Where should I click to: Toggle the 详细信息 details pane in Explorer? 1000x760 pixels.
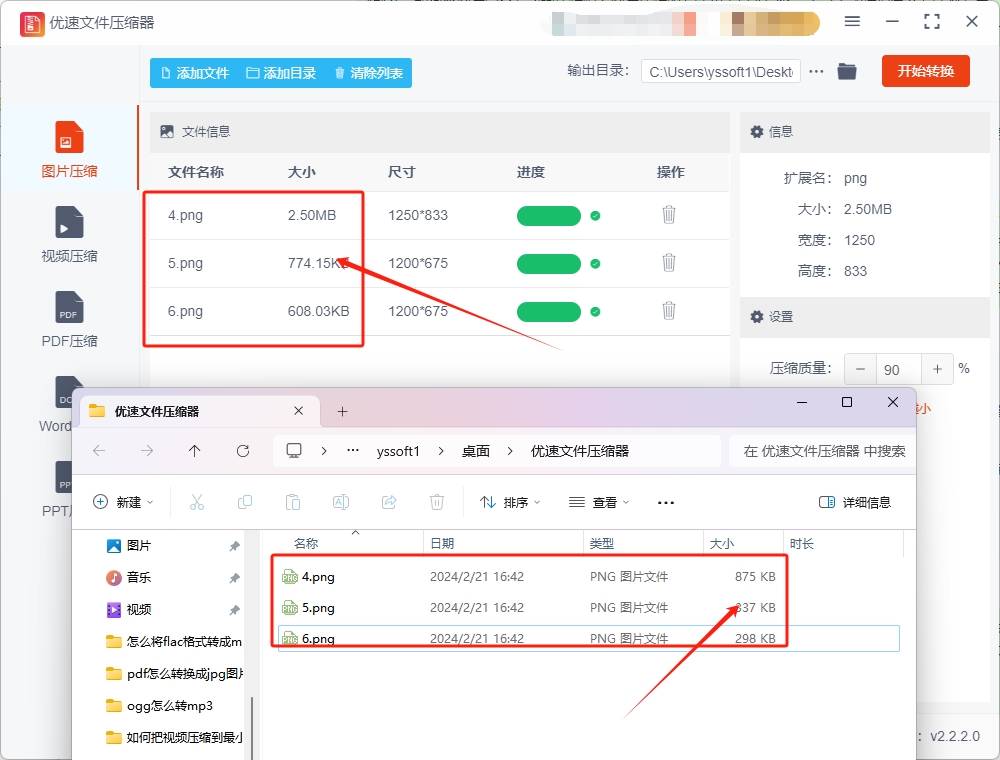point(852,502)
